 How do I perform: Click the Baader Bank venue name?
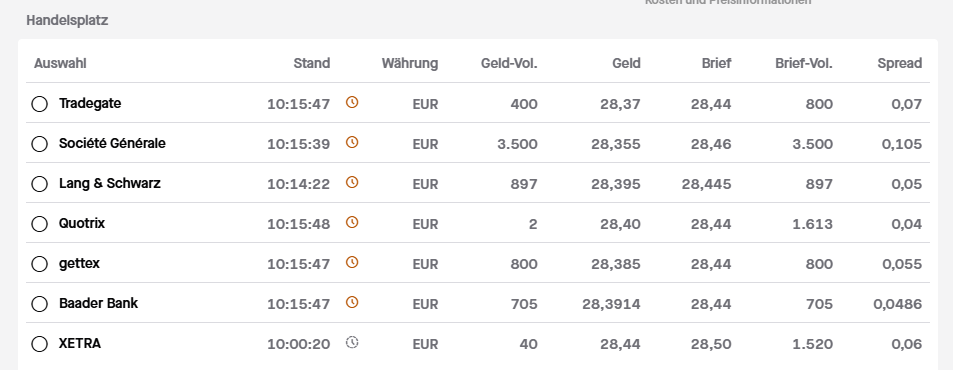tap(98, 303)
